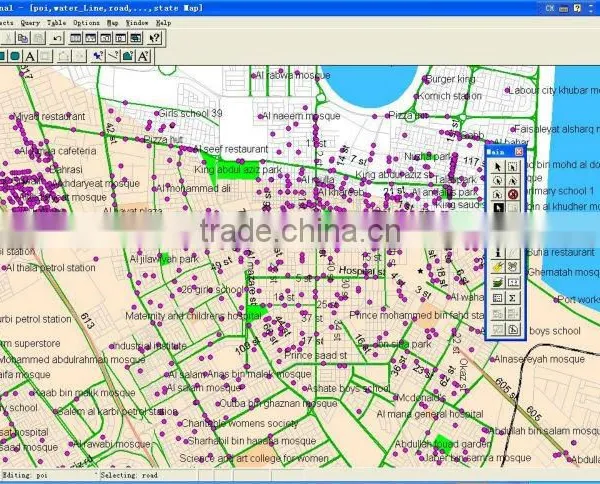This screenshot has height=484, width=600.
Task: Open the Symbol Style dialog icon
Action: [x=98, y=56]
